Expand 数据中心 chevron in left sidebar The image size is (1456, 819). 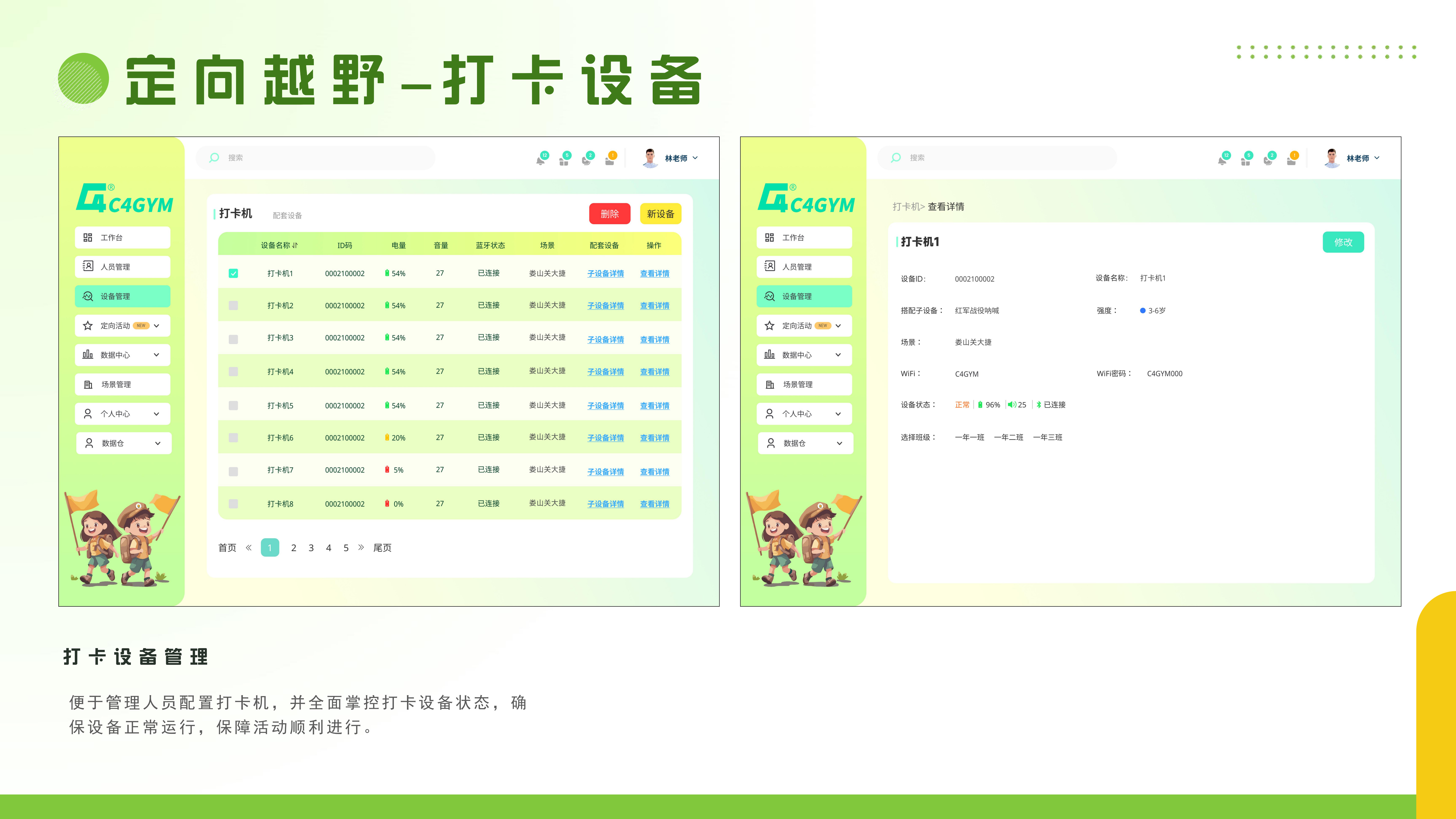156,355
